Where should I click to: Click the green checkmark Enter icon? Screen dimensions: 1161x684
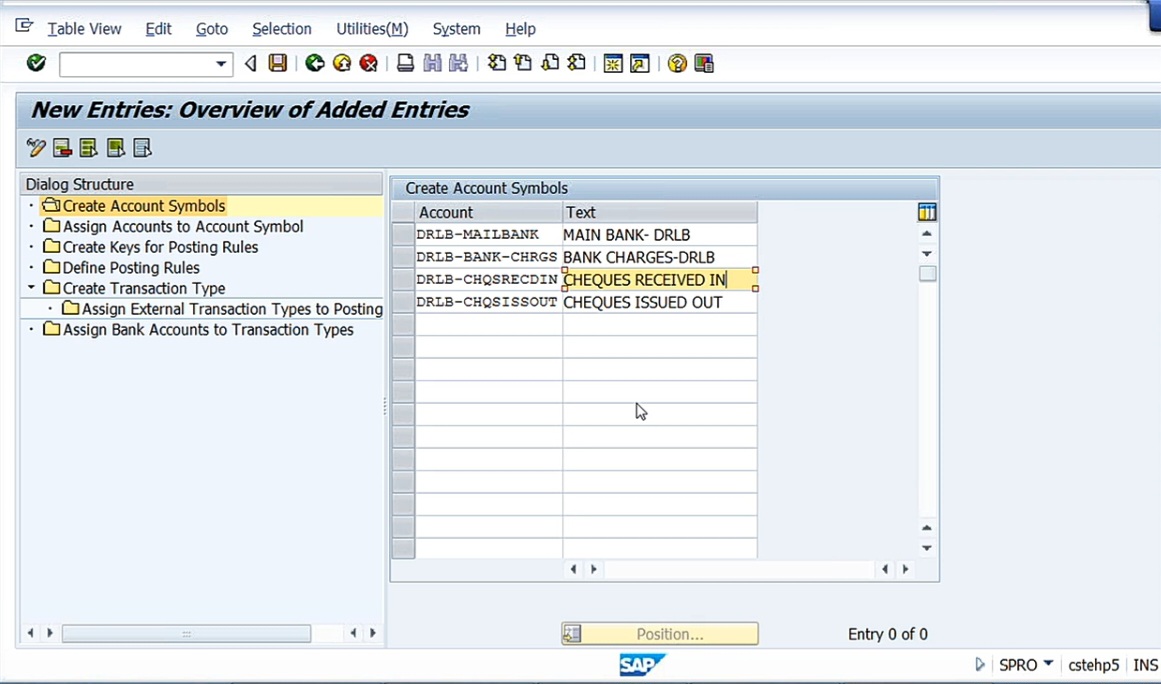(36, 63)
